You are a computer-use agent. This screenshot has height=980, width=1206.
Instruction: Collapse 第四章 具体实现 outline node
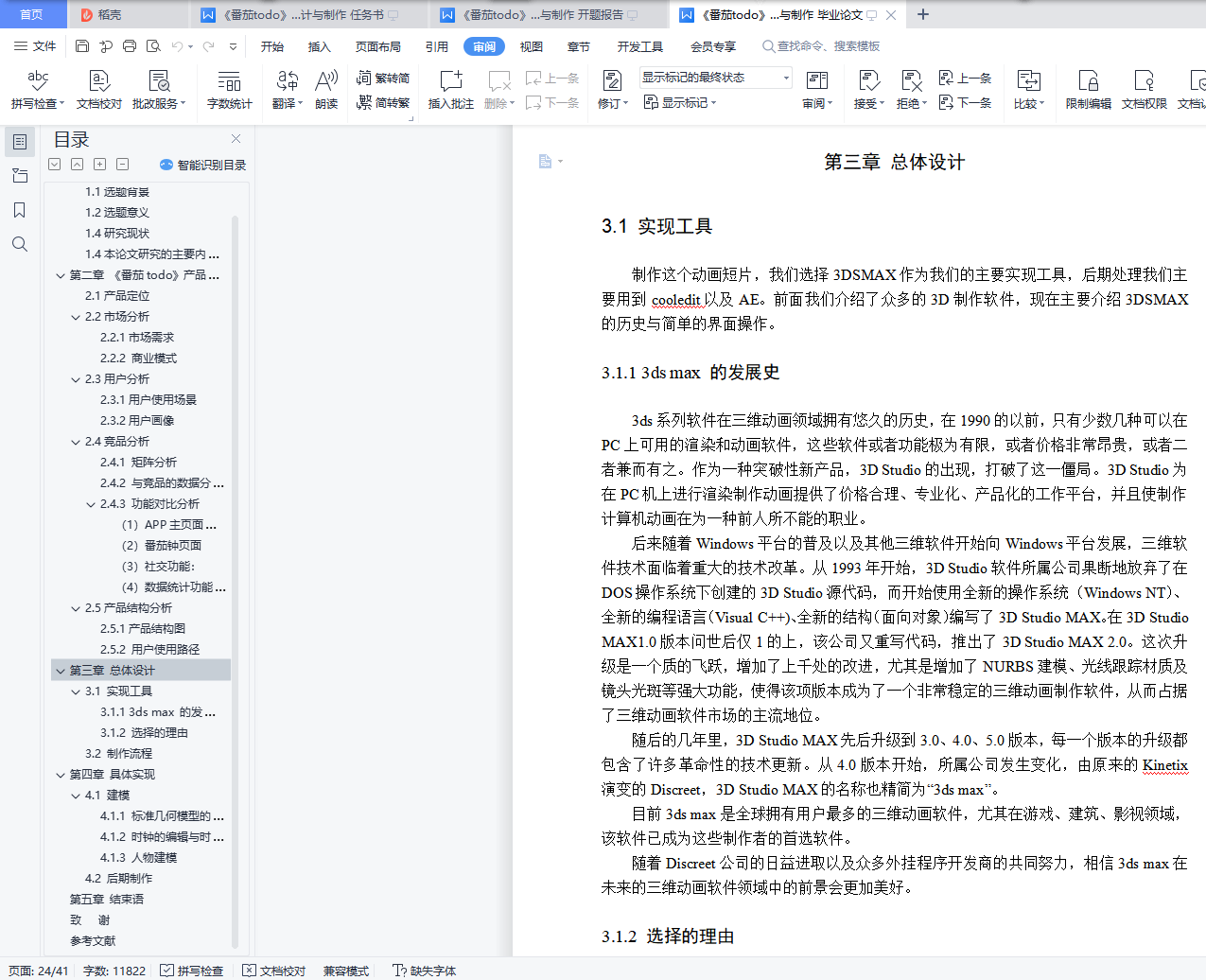(61, 775)
